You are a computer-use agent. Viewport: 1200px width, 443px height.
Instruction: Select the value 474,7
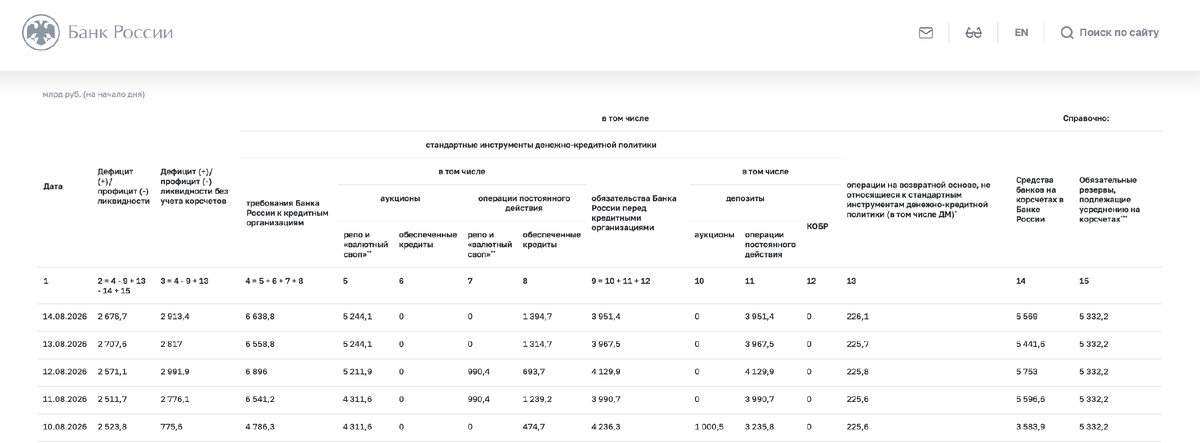[534, 426]
